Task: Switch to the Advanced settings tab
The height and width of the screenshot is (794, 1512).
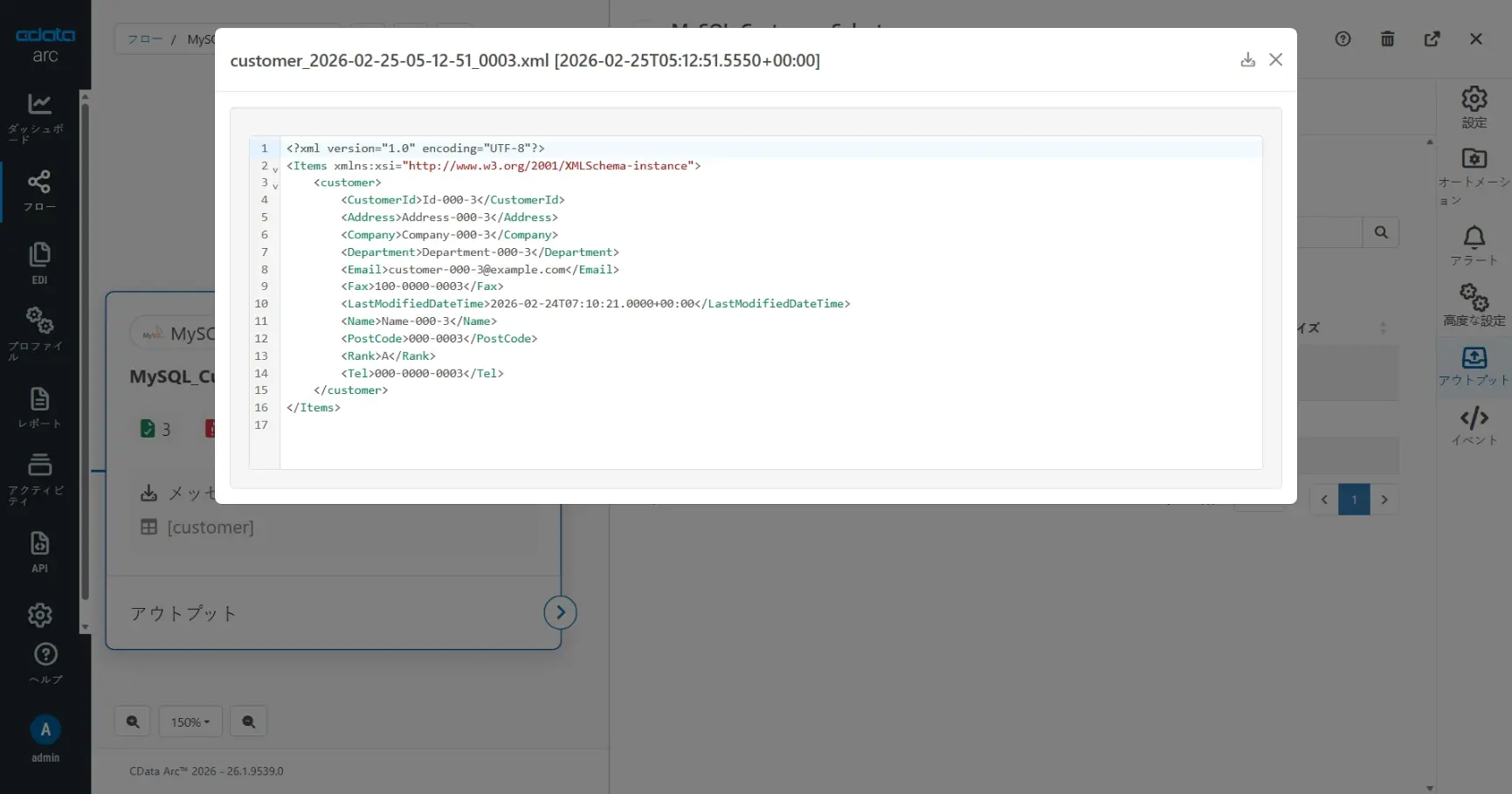Action: 1474,305
